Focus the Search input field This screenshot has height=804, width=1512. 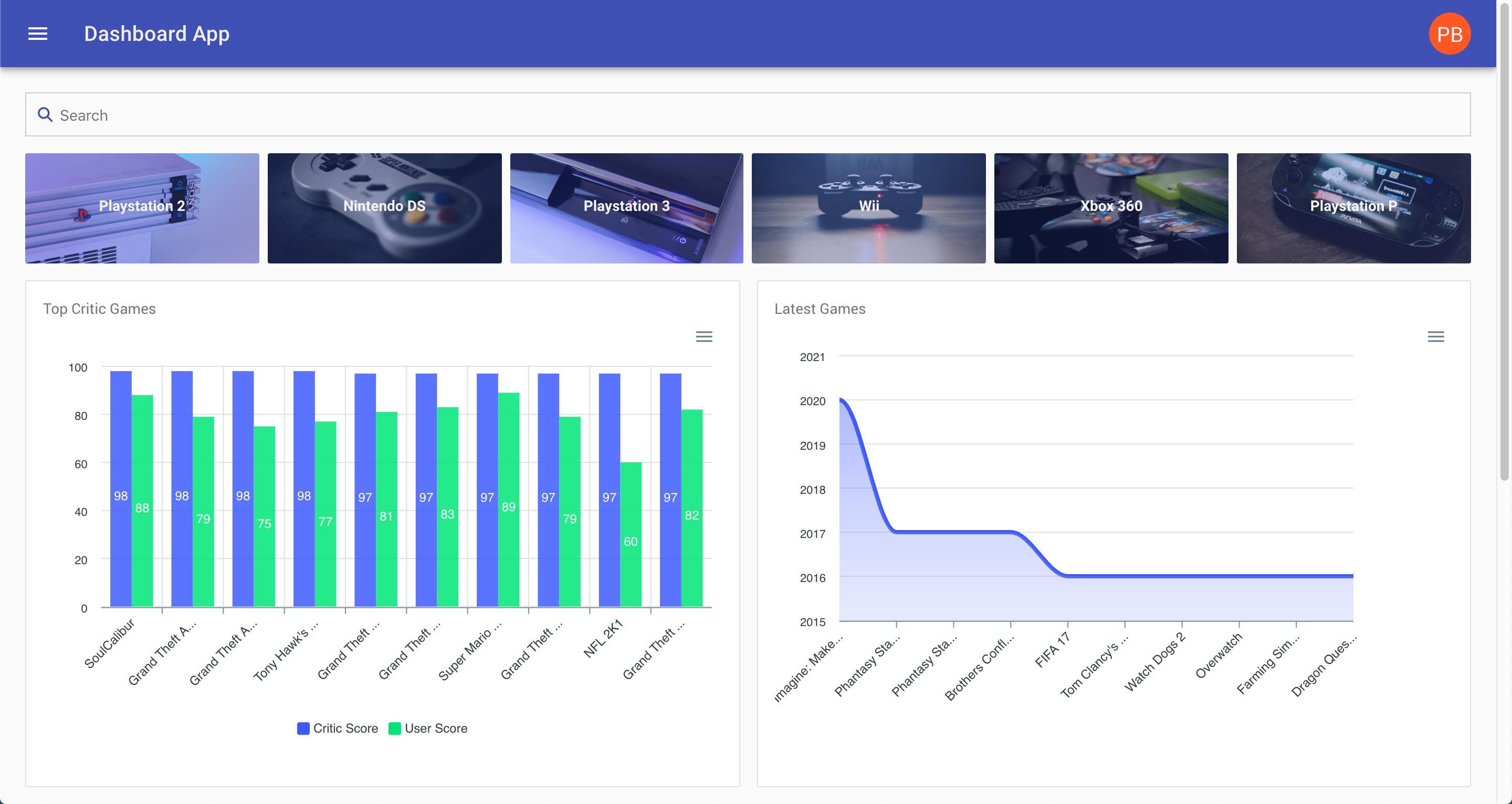tap(748, 114)
